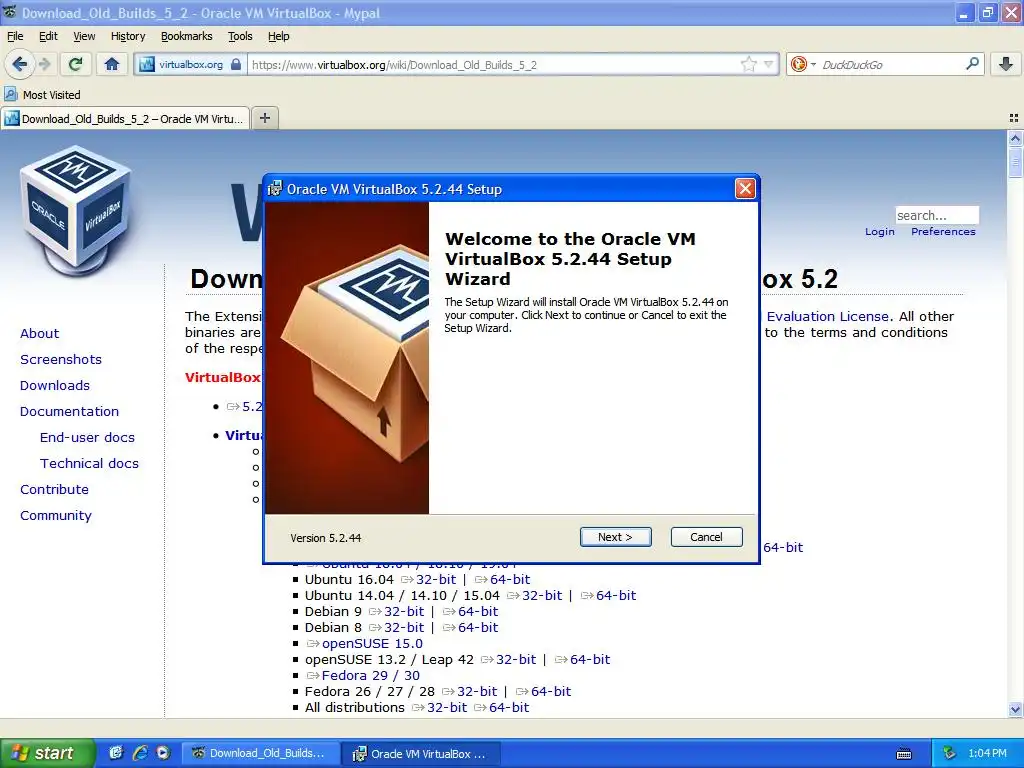The image size is (1024, 768).
Task: Click the list-all-tabs grid icon
Action: 1014,118
